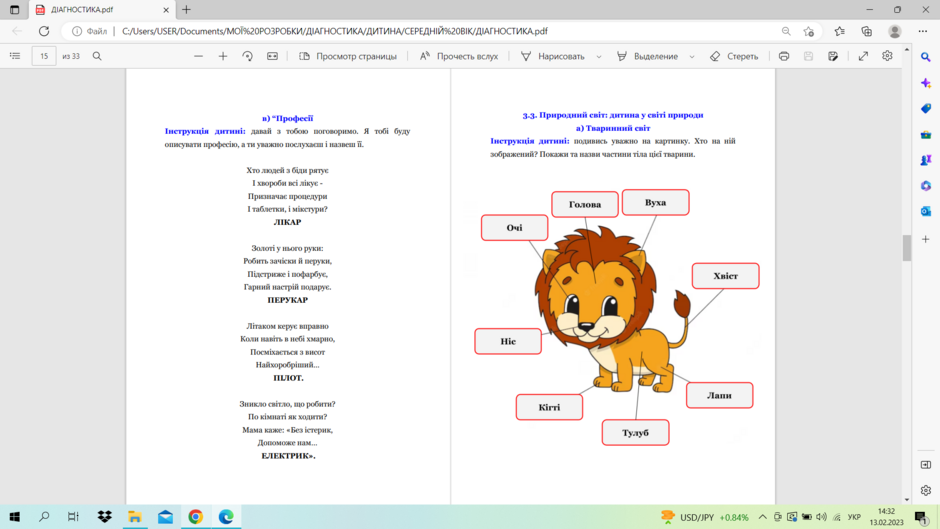Show hidden system tray icons chevron
This screenshot has height=529, width=940.
click(x=763, y=517)
